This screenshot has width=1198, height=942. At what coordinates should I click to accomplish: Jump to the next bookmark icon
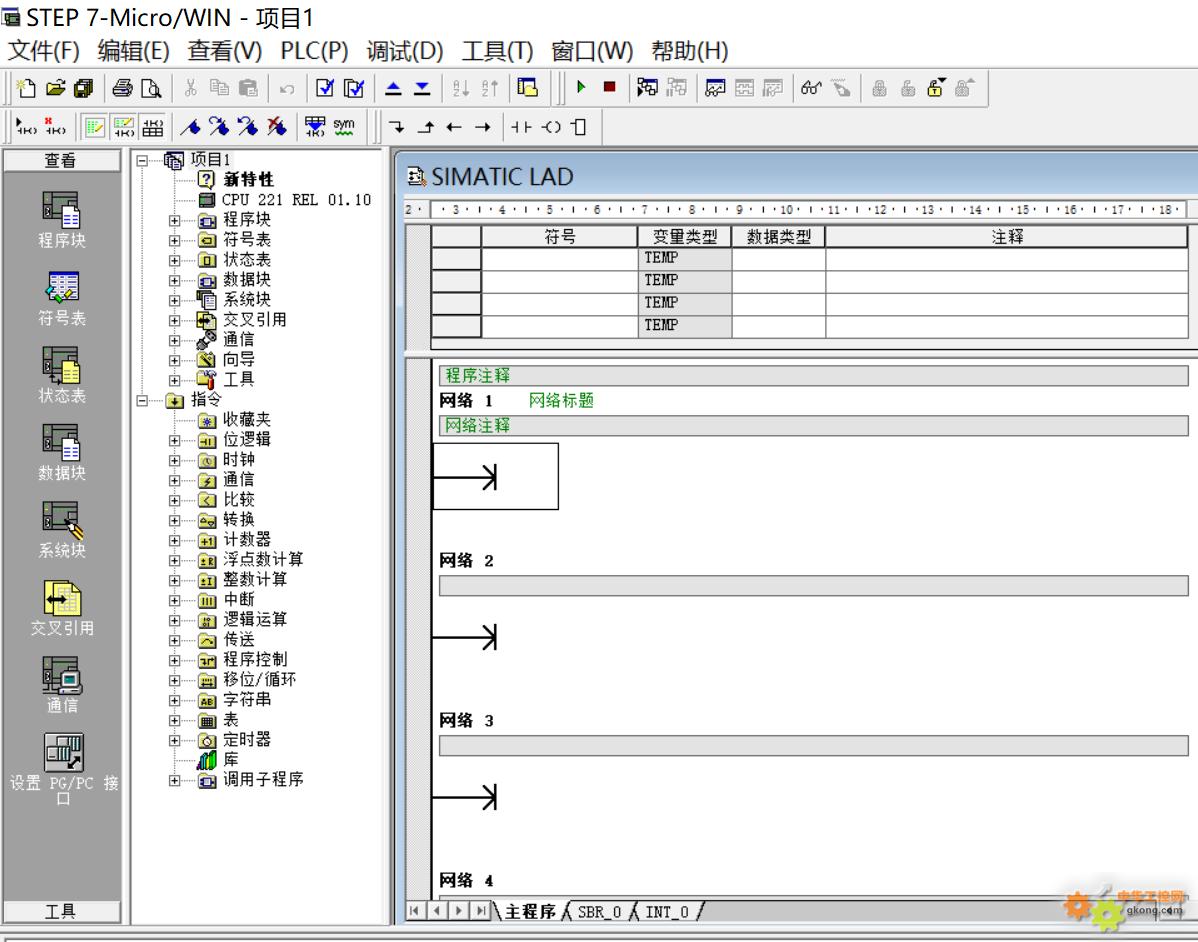click(219, 126)
